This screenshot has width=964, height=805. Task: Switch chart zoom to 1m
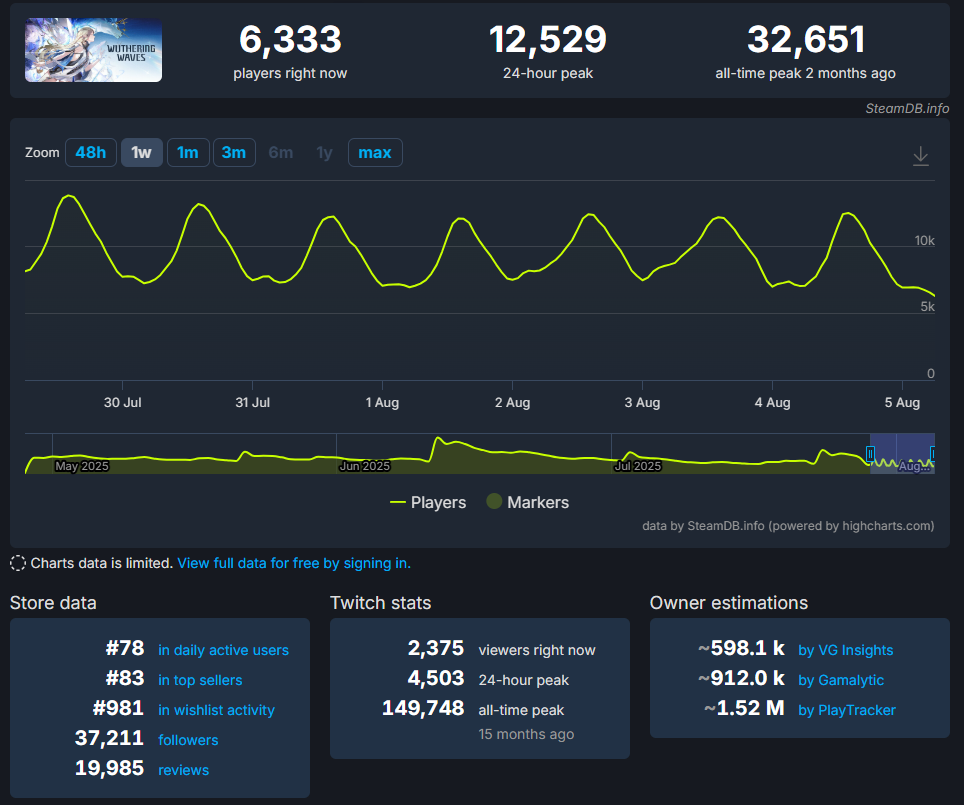[188, 153]
